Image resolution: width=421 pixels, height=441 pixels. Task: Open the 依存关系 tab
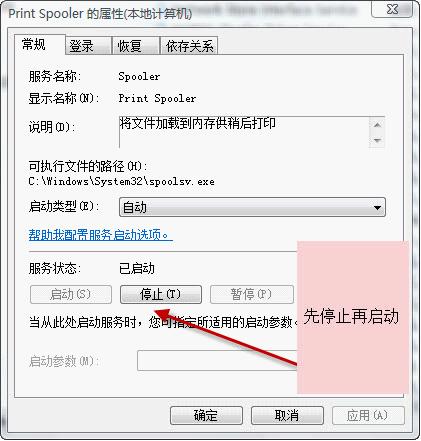click(189, 46)
